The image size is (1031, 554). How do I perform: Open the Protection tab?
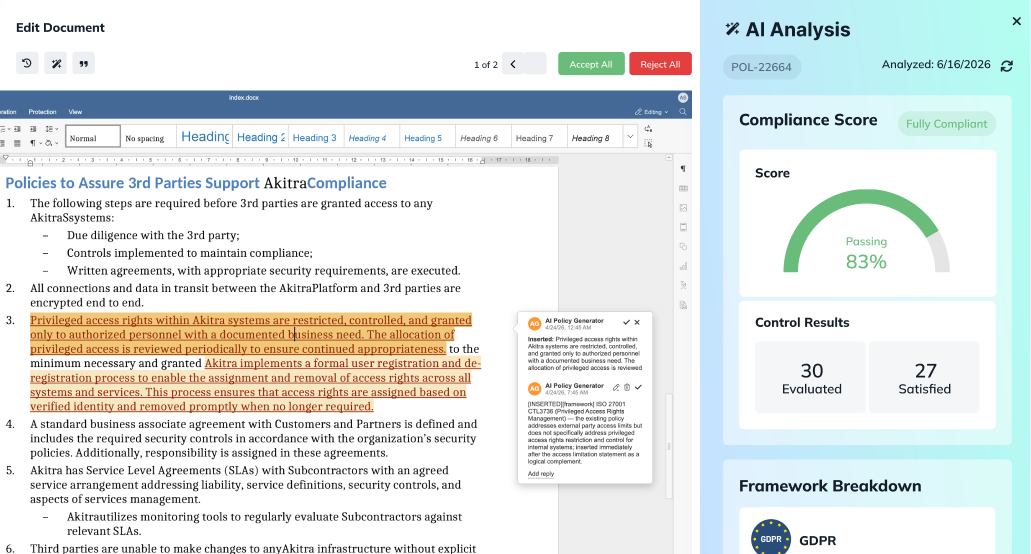pos(42,112)
